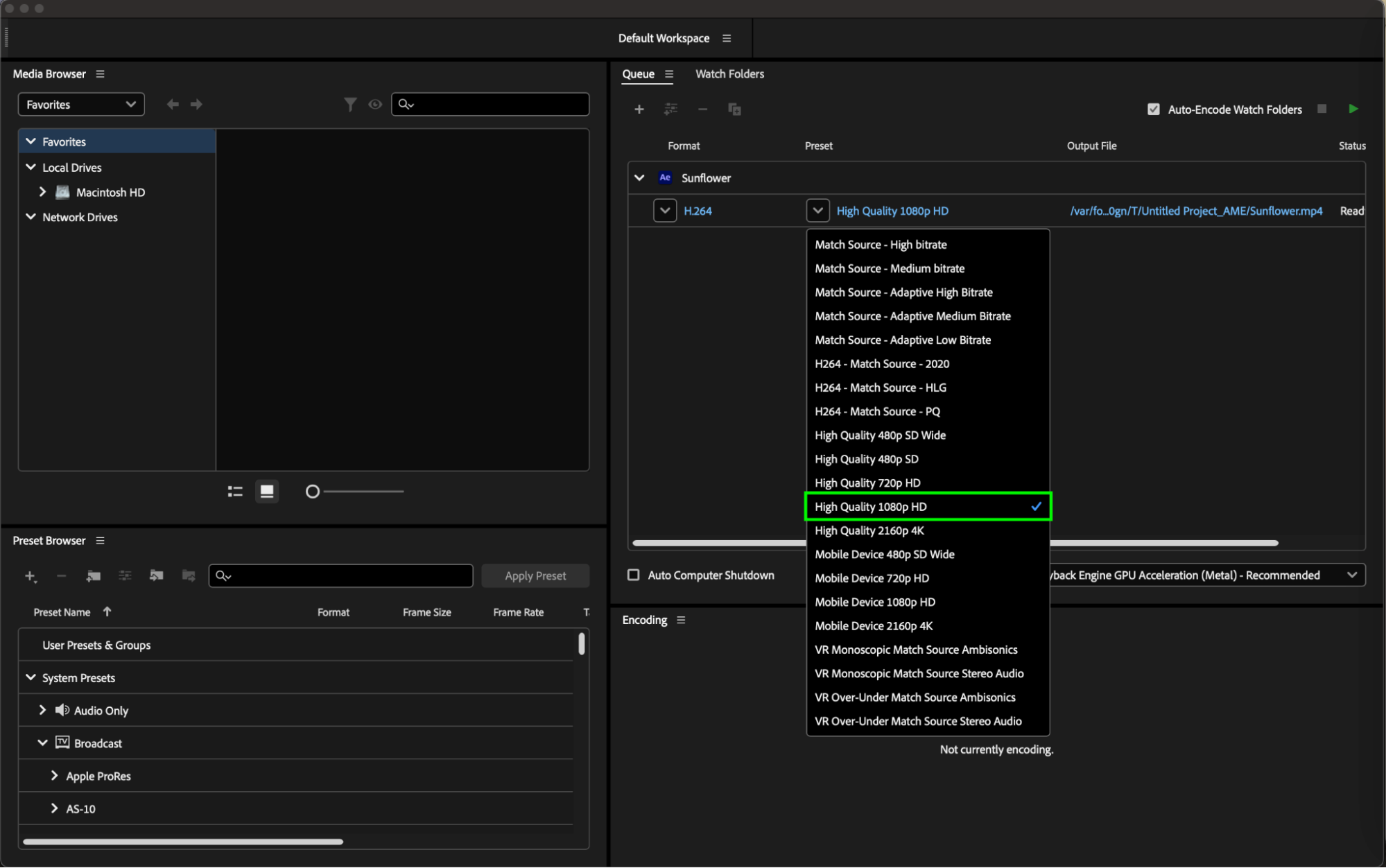This screenshot has width=1386, height=868.
Task: Switch Media Browser to thumbnail view icon
Action: point(267,492)
